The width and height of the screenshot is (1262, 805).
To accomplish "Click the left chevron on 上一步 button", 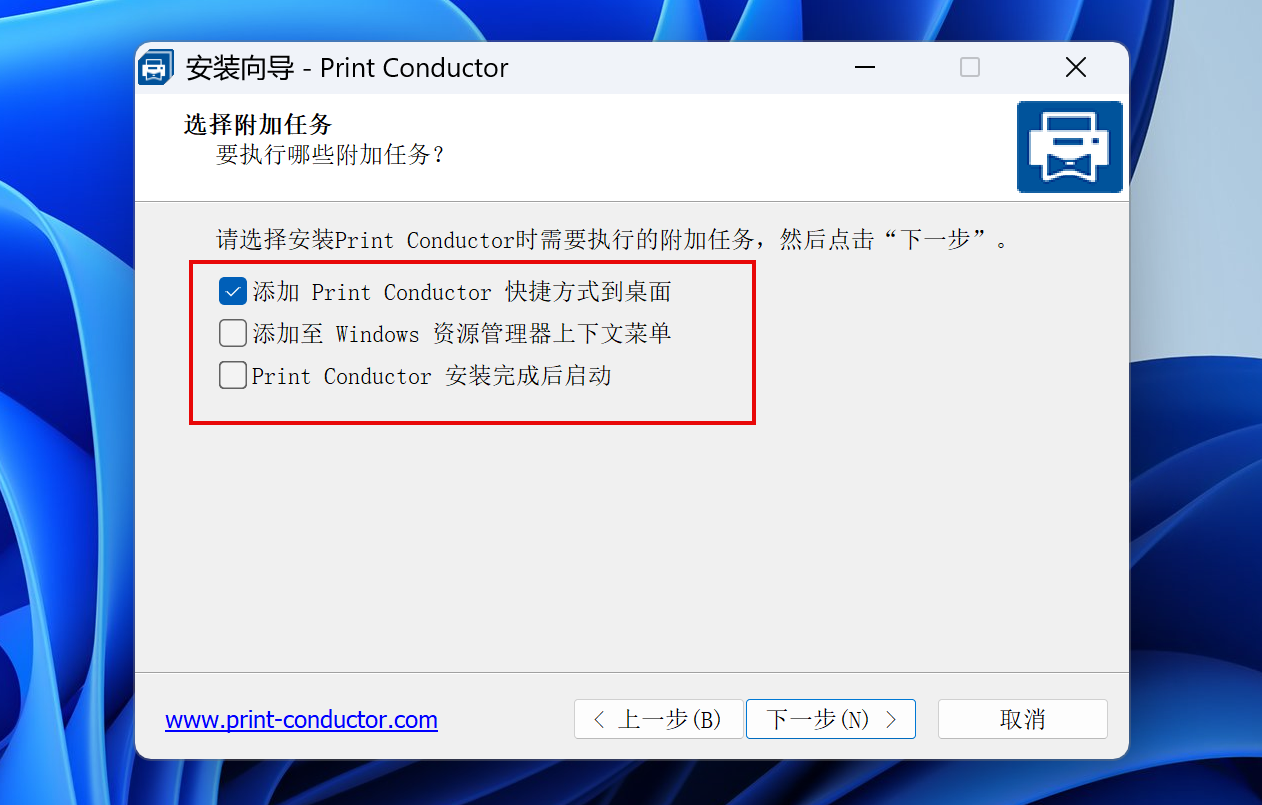I will pos(599,719).
